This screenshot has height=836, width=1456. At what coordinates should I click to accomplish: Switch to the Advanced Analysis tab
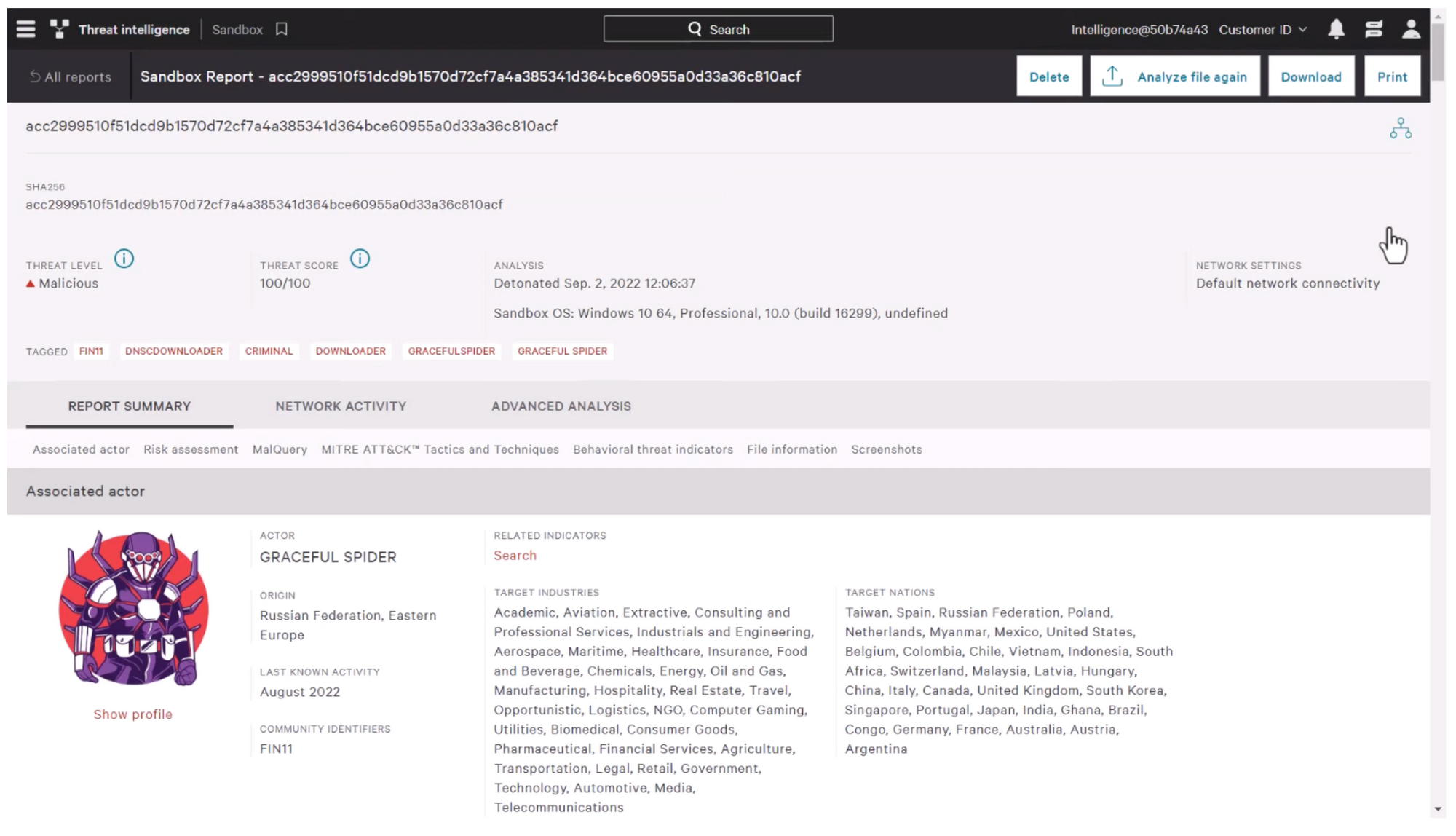click(561, 406)
